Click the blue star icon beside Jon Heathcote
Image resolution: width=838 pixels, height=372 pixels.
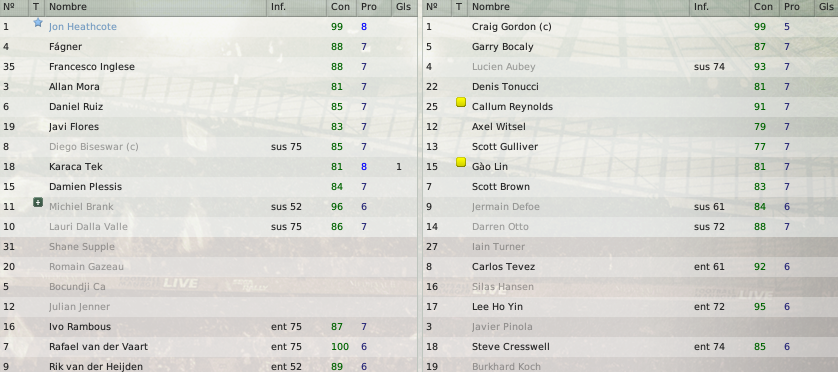37,22
